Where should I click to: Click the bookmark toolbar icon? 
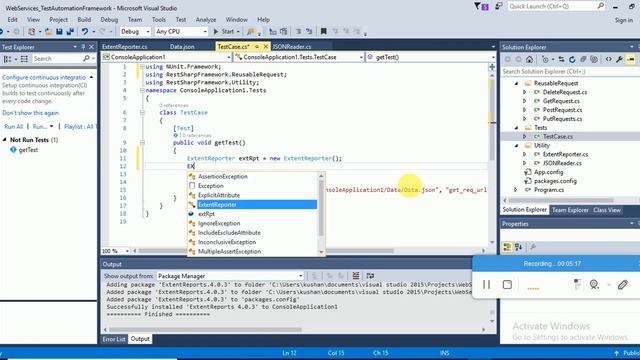pos(323,31)
